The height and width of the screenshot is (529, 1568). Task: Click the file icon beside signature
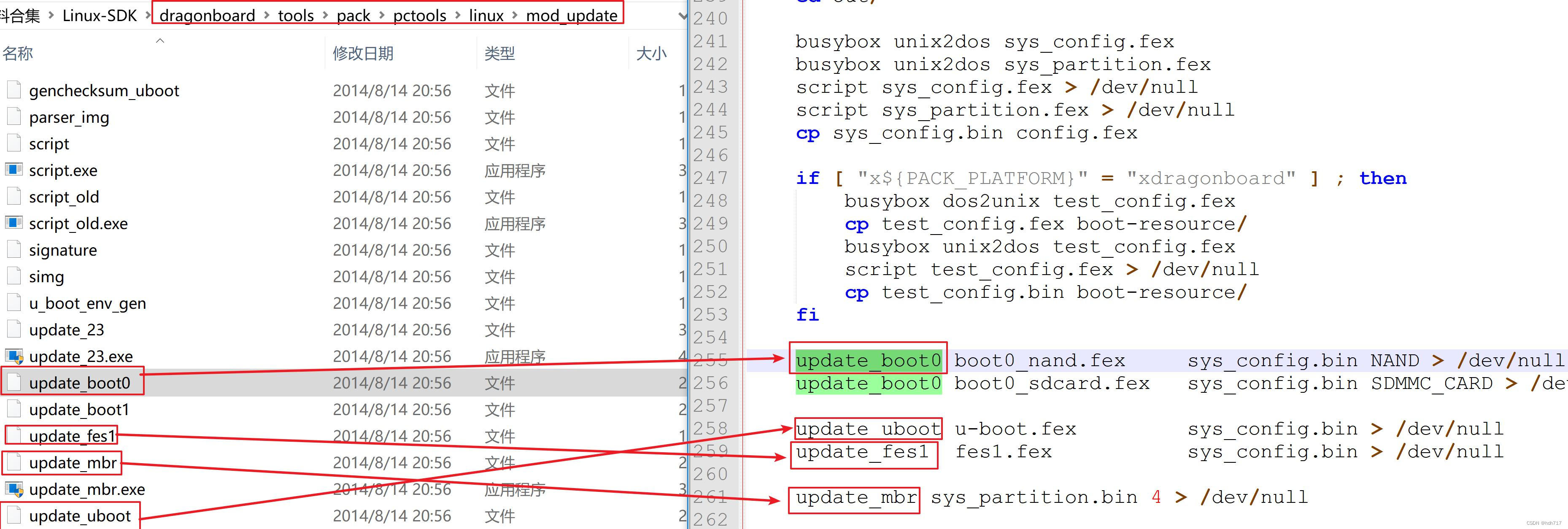click(13, 250)
